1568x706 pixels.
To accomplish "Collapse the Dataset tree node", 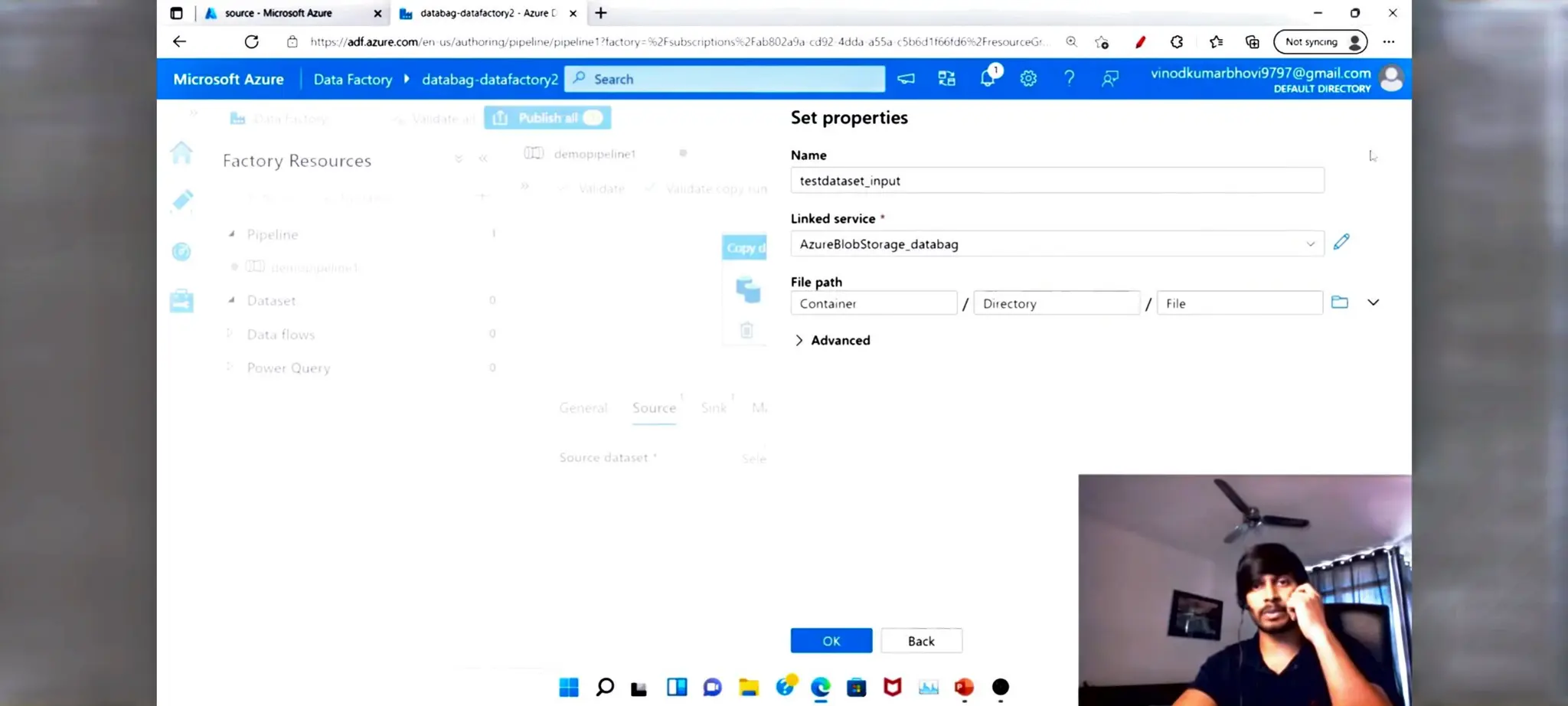I will [231, 300].
